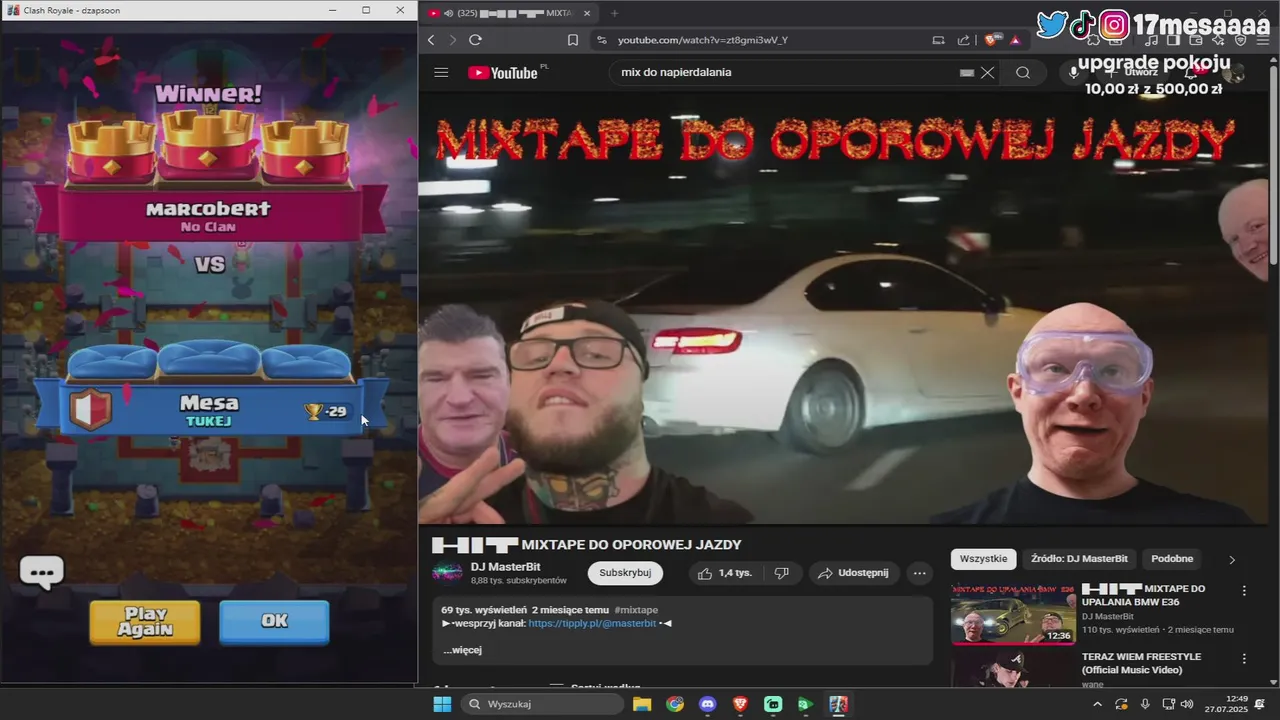
Task: Open the MIXTAPE DO UPALANIA BMW E36 thumbnail
Action: [1013, 614]
